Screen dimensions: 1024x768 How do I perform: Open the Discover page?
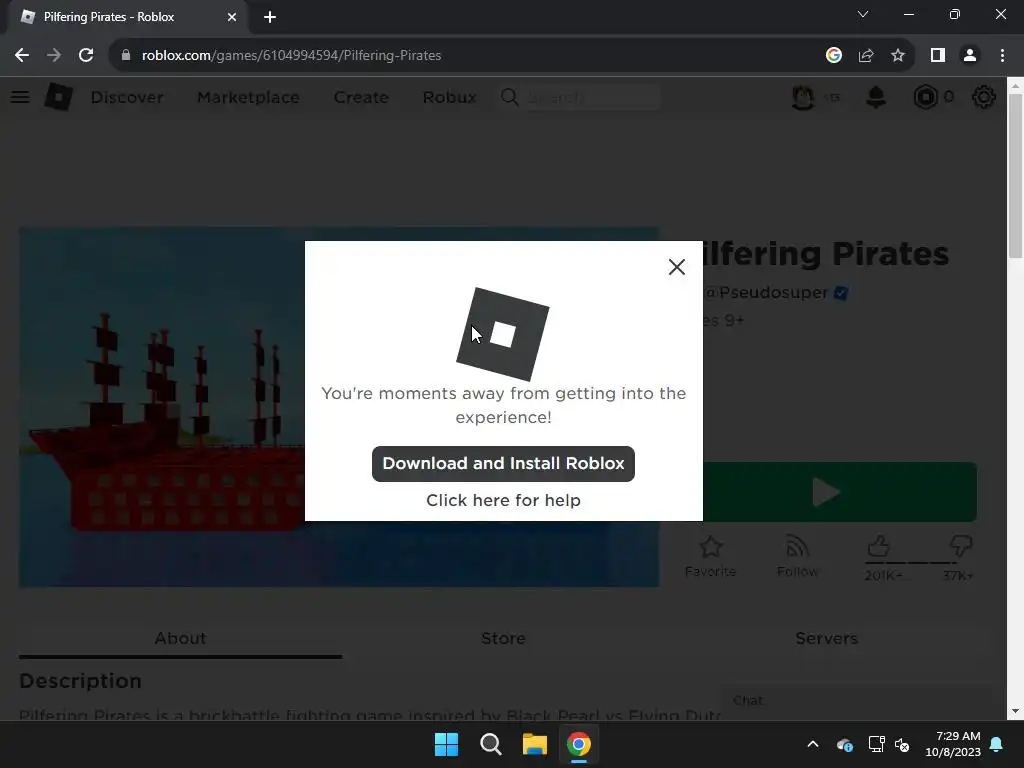coord(127,97)
